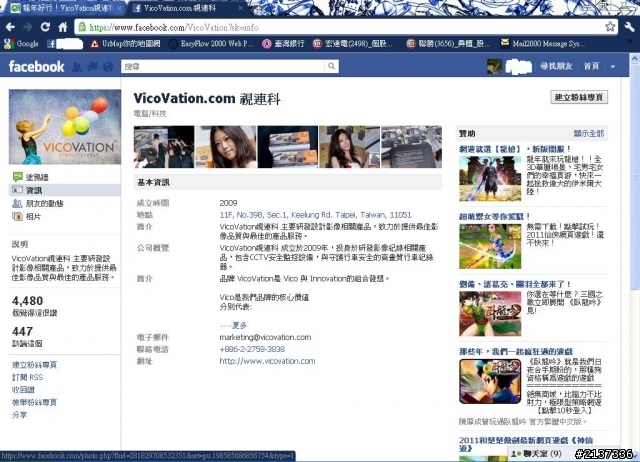Click the profile picture in Facebook header
The height and width of the screenshot is (462, 640).
494,67
